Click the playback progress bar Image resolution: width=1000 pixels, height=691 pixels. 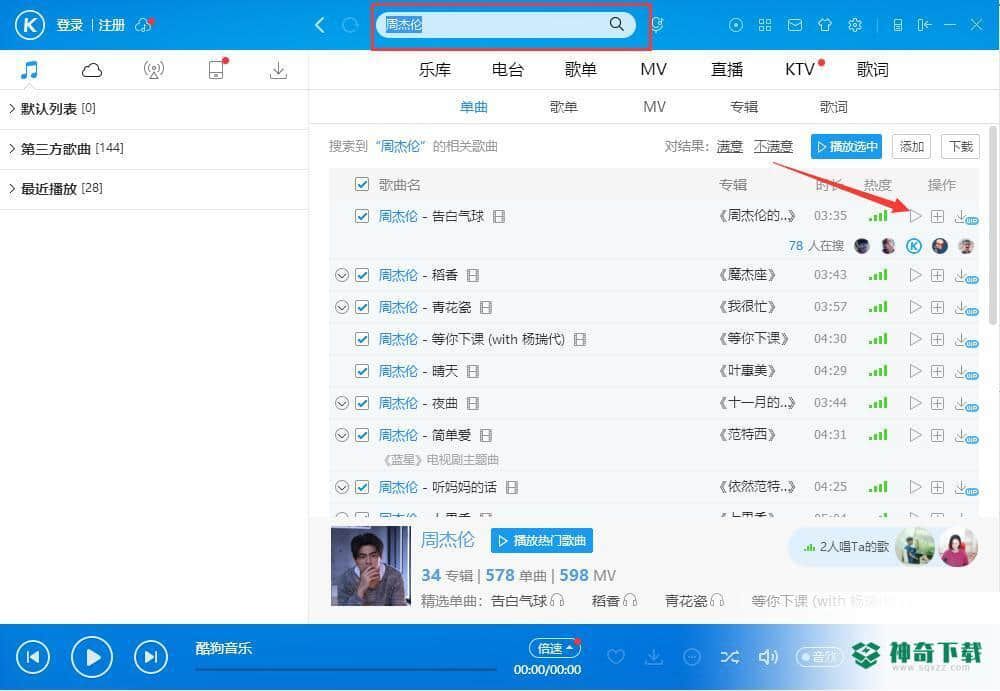(x=346, y=669)
